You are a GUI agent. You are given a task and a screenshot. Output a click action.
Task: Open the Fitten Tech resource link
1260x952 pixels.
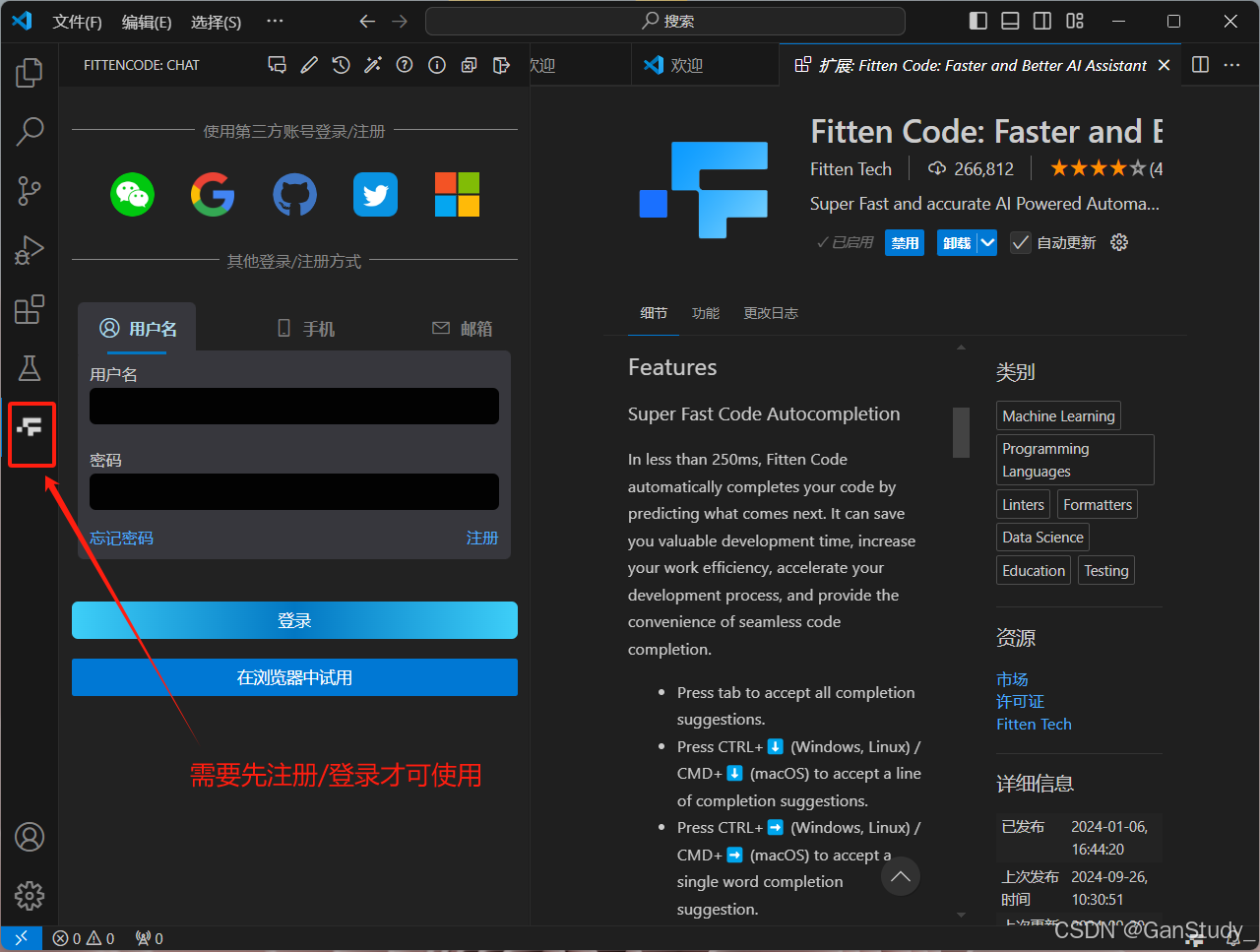pyautogui.click(x=1034, y=724)
